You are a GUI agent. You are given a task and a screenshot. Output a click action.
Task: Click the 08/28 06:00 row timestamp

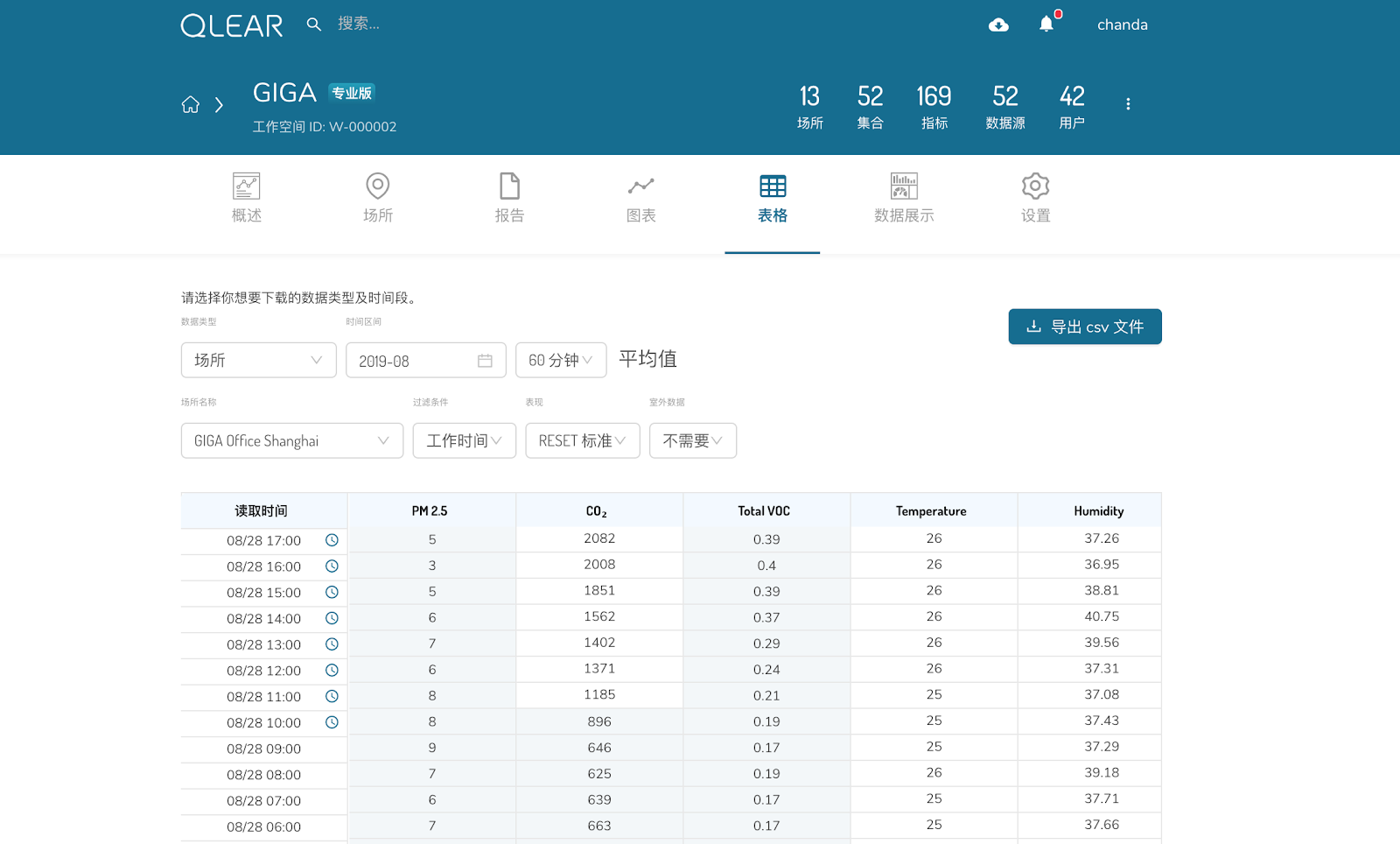pyautogui.click(x=263, y=826)
